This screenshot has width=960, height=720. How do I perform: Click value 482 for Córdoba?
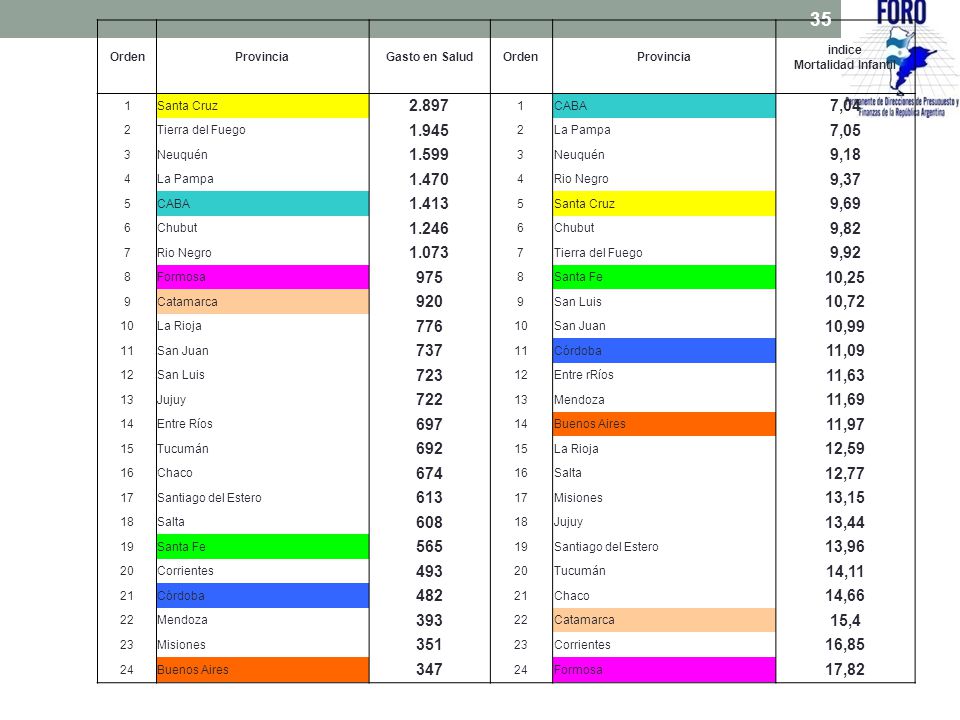429,595
